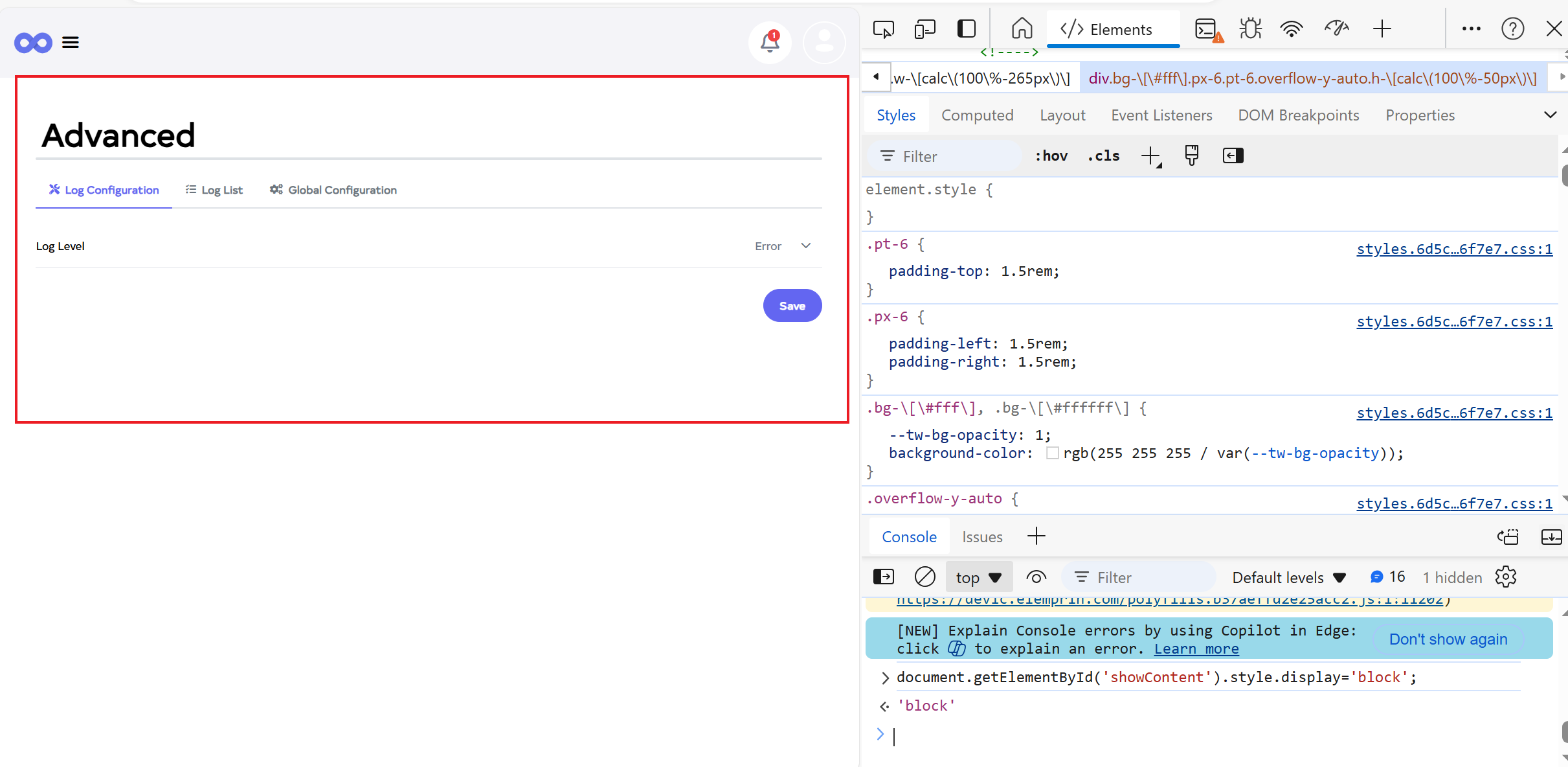Open the top context dropdown
Screen dimensions: 1568x767
tap(979, 577)
